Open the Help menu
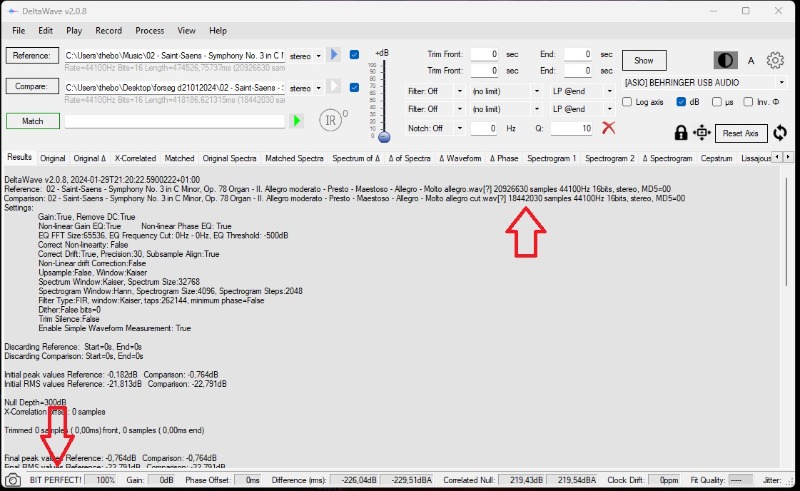800x491 pixels. click(x=218, y=31)
